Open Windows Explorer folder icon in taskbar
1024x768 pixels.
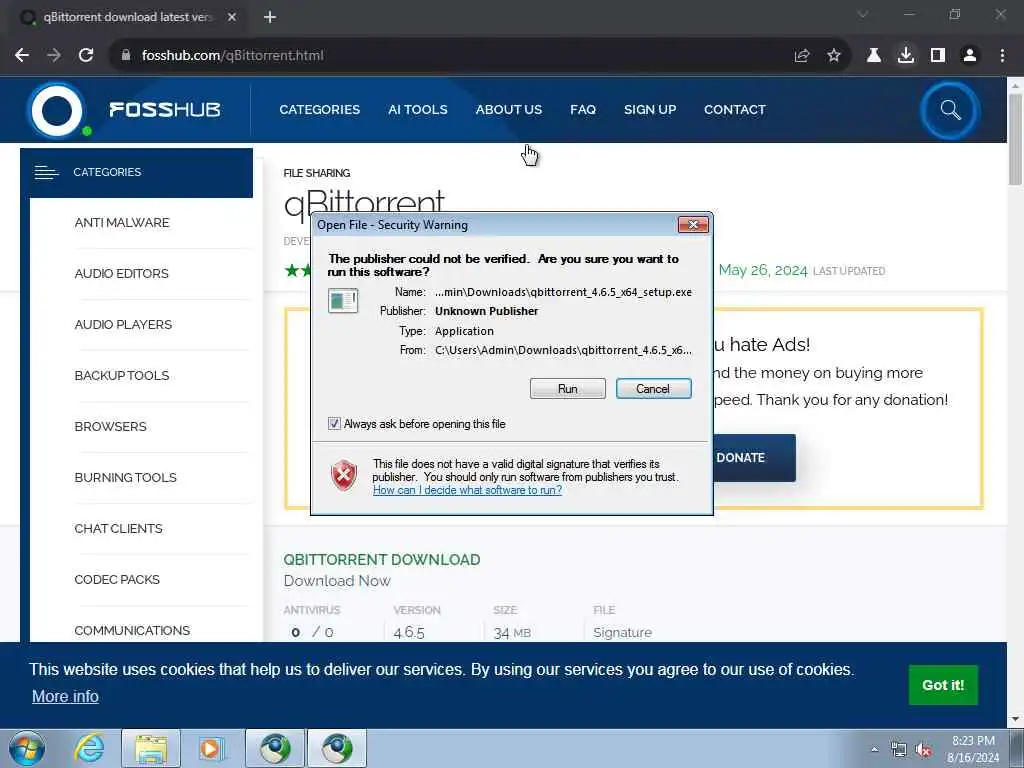click(x=151, y=748)
